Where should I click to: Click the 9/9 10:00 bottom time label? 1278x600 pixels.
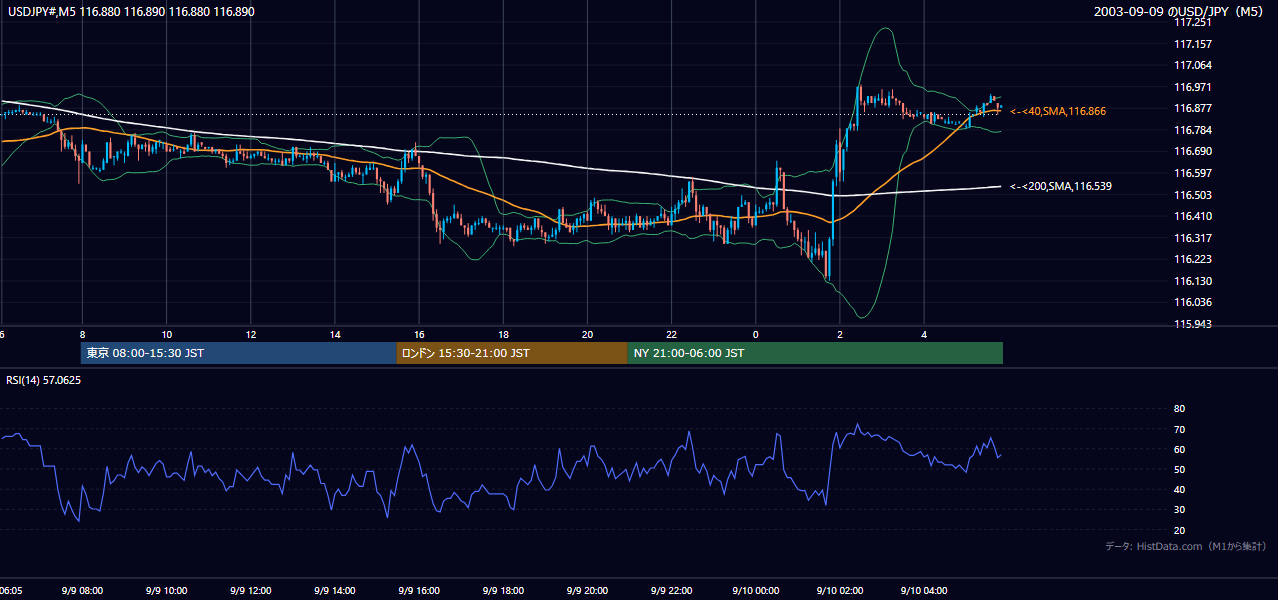[x=167, y=590]
